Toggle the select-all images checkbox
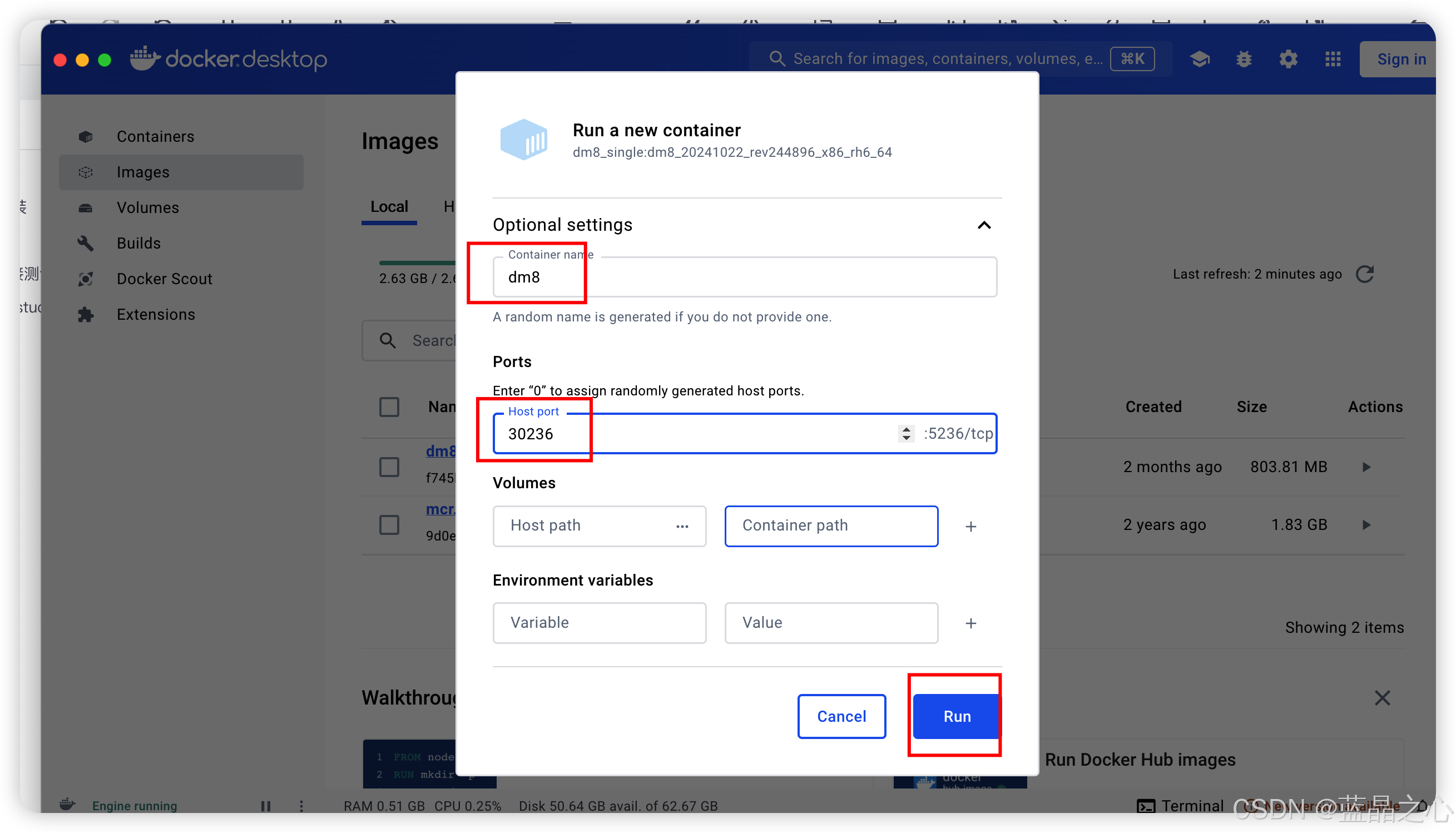 [389, 407]
